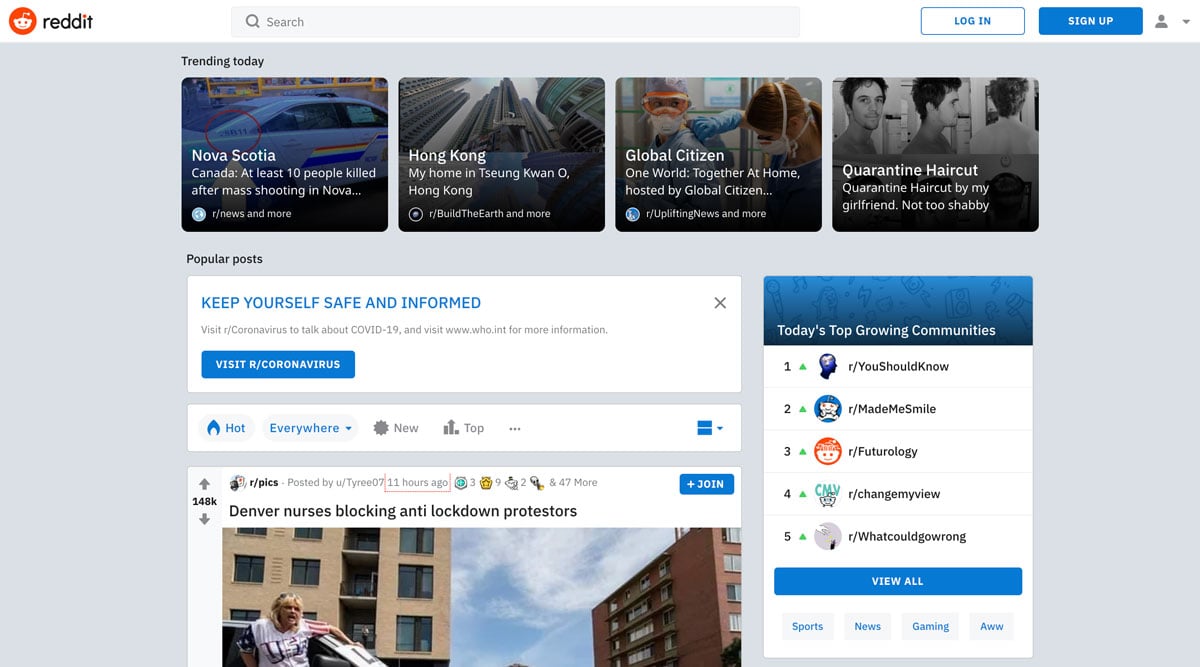The width and height of the screenshot is (1200, 667).
Task: Dismiss the Keep Yourself Safe banner
Action: [720, 303]
